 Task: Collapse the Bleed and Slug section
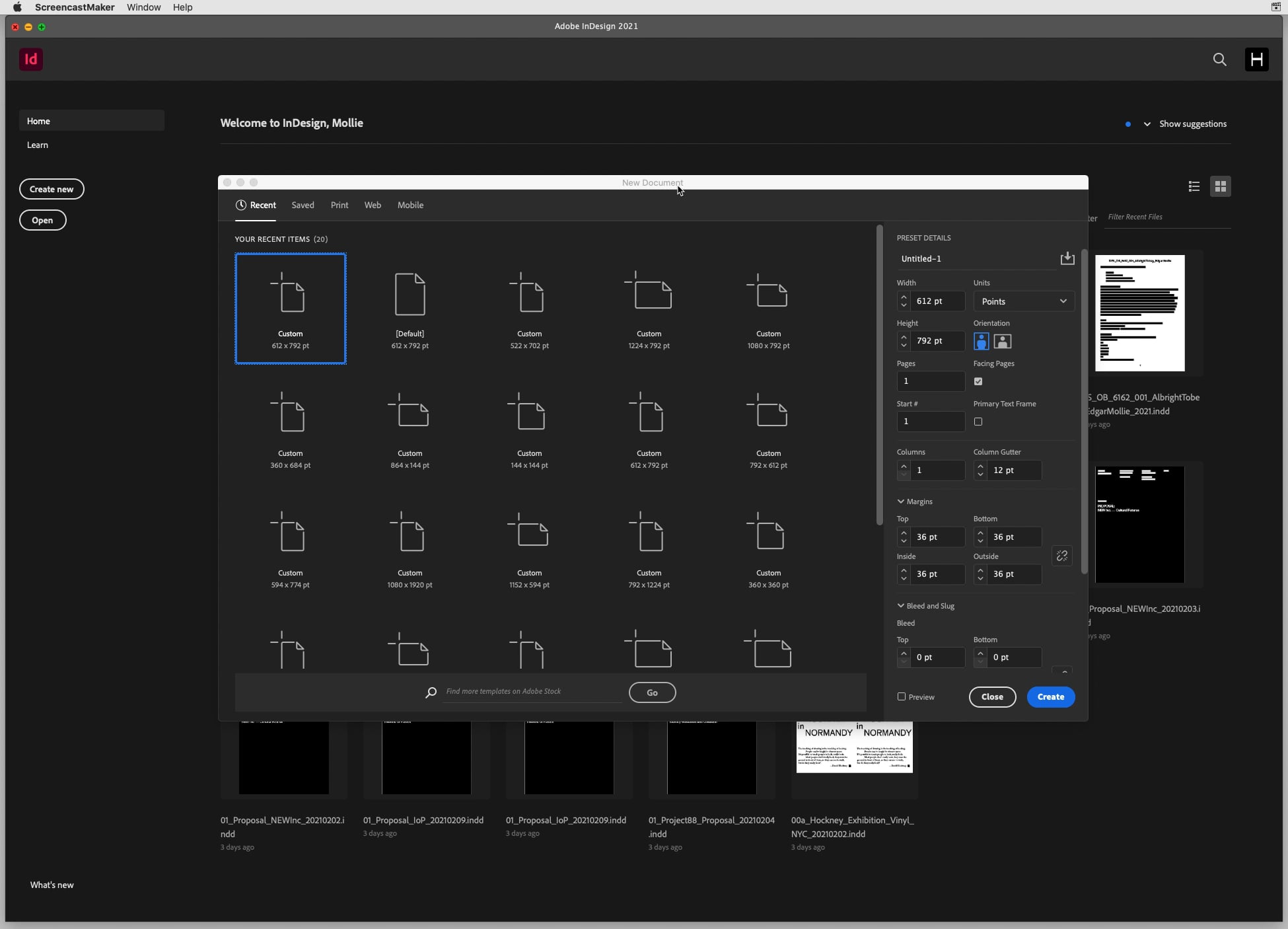click(x=901, y=605)
